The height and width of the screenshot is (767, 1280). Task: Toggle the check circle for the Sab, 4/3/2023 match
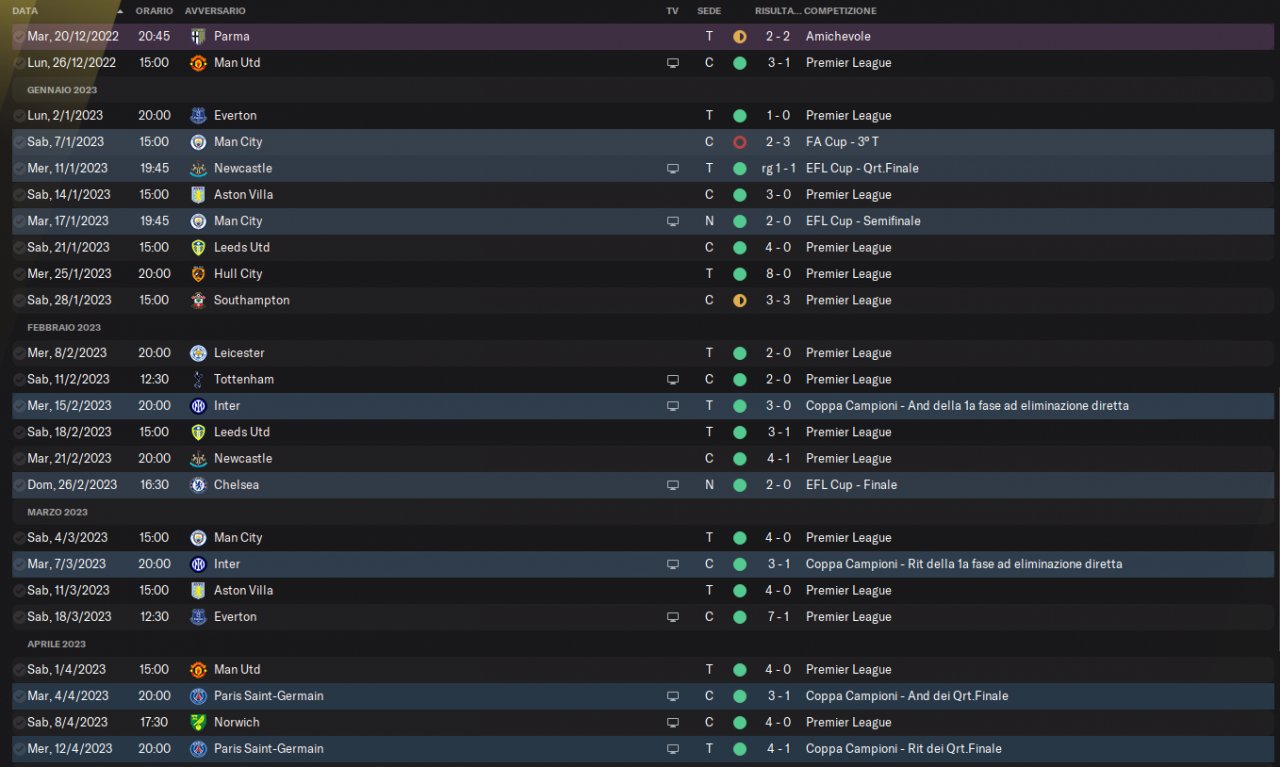[x=19, y=538]
